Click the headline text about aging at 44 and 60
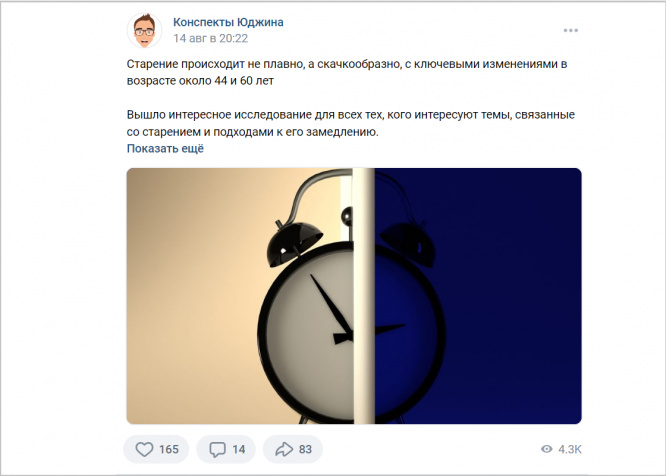The image size is (666, 476). pos(347,72)
